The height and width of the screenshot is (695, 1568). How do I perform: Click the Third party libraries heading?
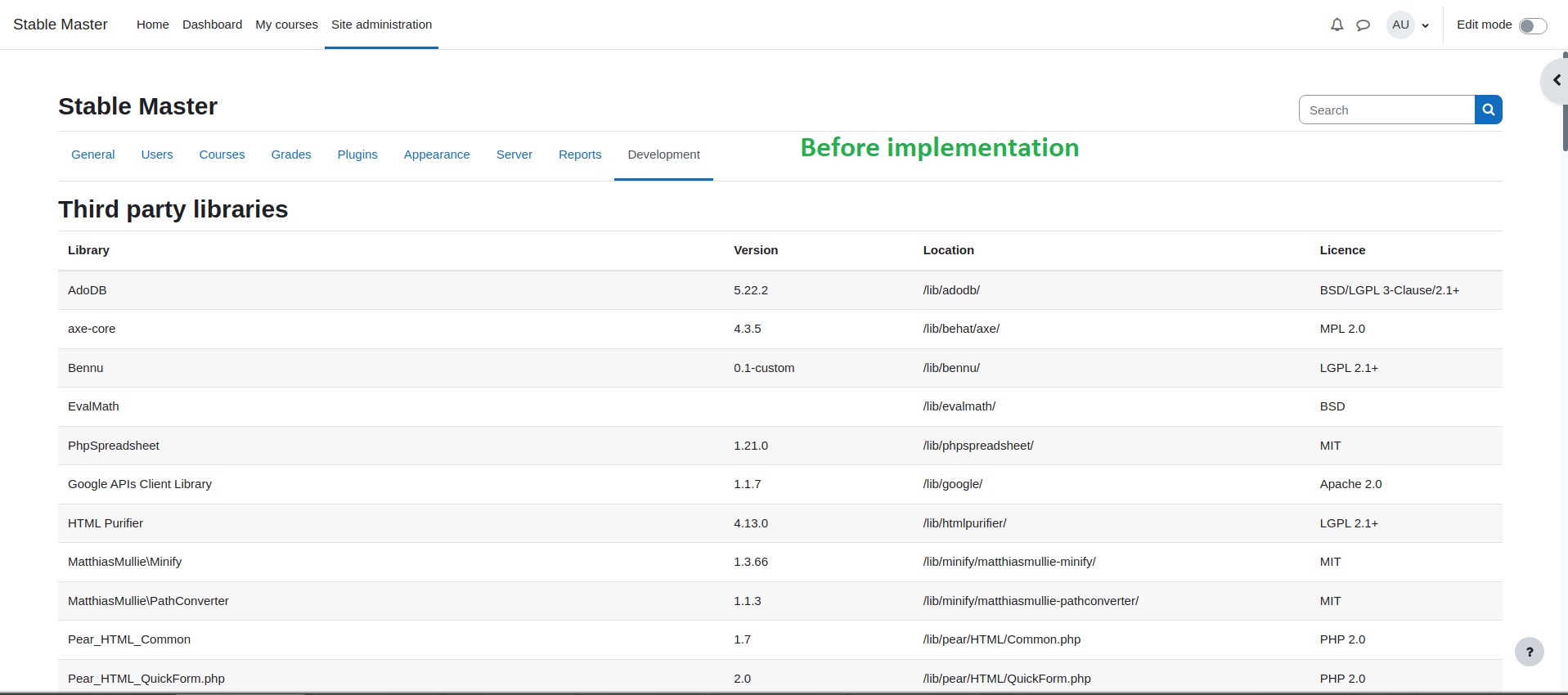[173, 209]
